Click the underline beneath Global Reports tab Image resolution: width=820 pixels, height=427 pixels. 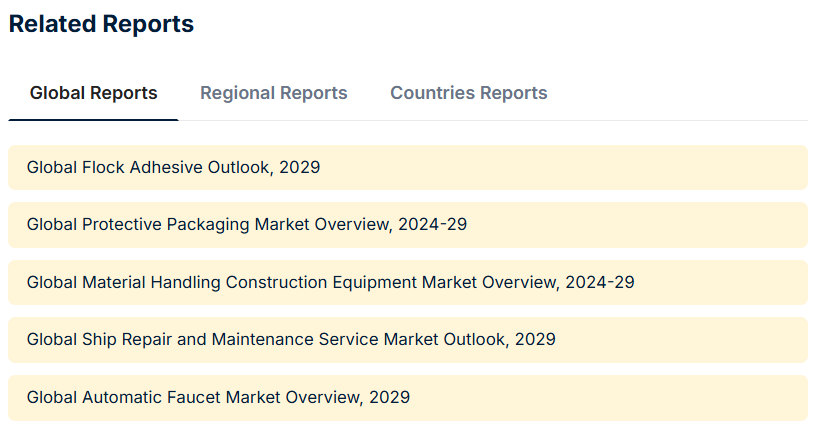pos(93,120)
